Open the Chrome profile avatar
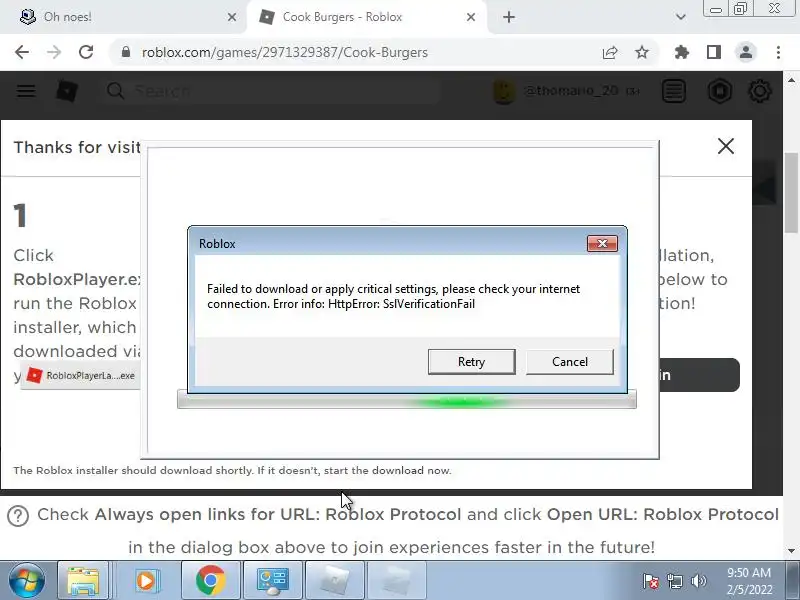The image size is (800, 600). click(746, 52)
